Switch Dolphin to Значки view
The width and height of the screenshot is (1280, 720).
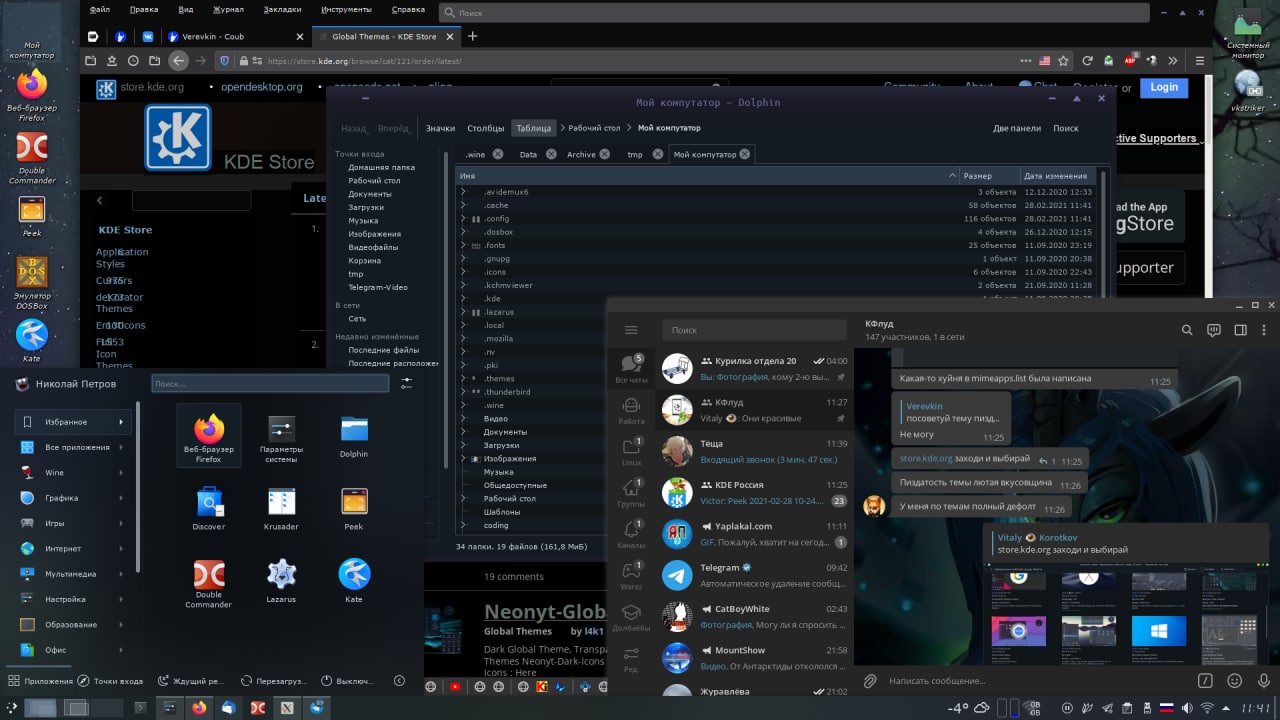pos(440,128)
